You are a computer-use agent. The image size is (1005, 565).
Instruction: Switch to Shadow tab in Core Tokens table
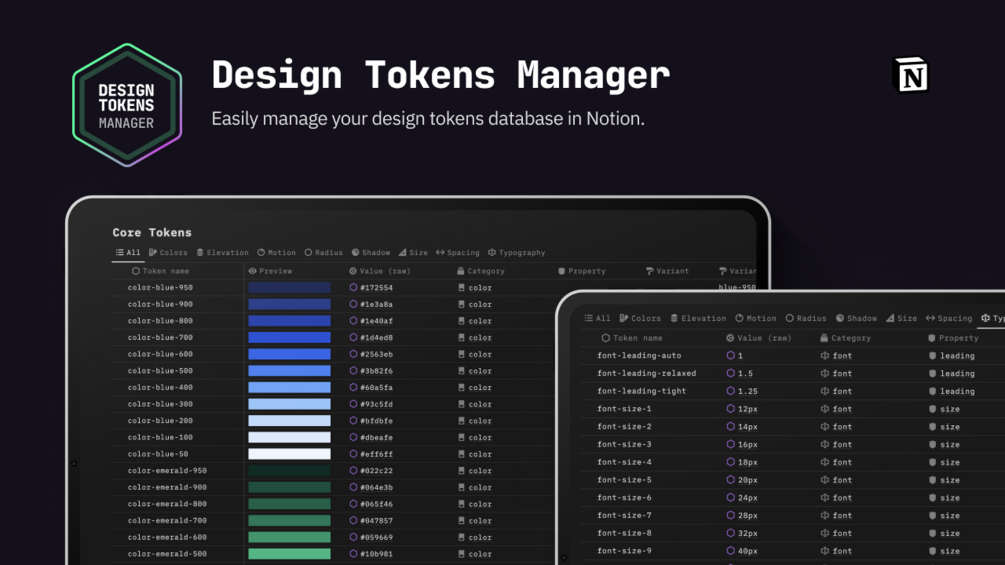370,252
